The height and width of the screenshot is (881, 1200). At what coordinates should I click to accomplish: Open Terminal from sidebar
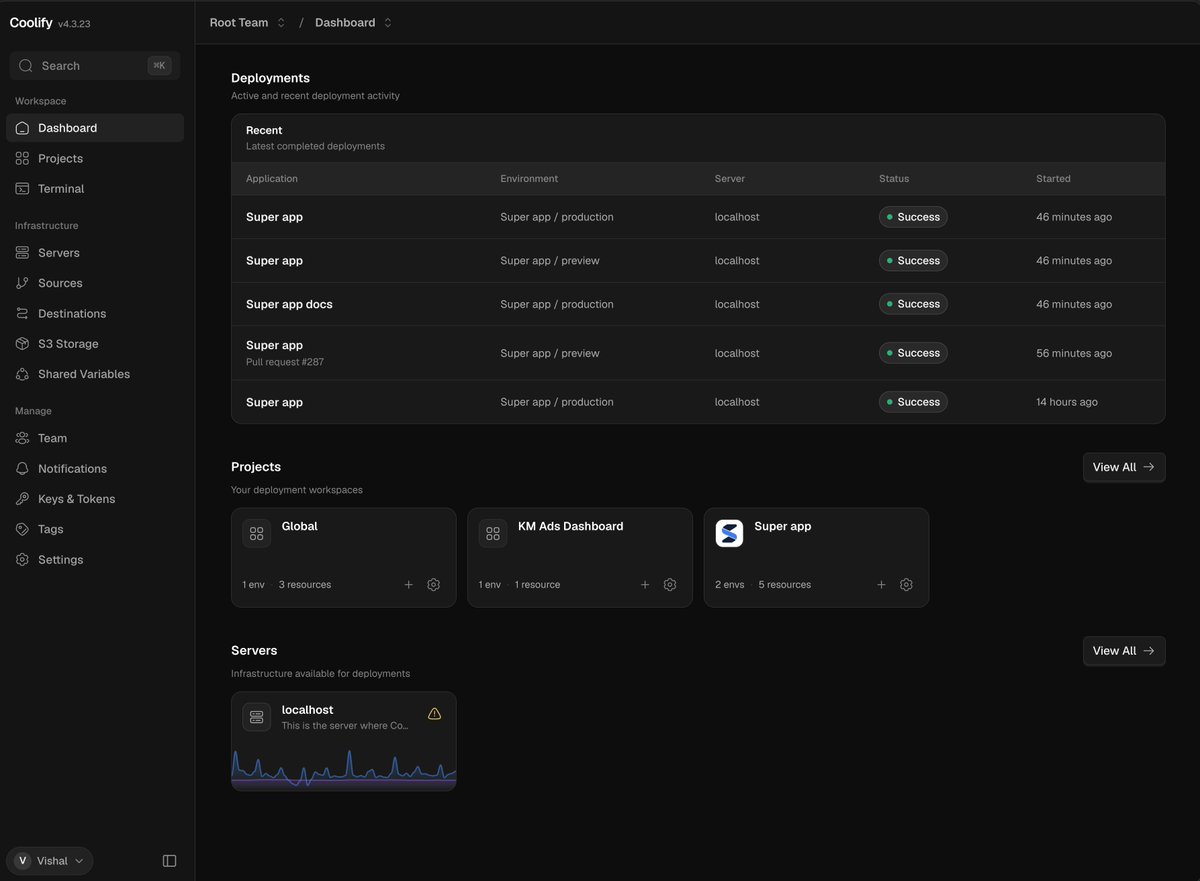pyautogui.click(x=95, y=188)
